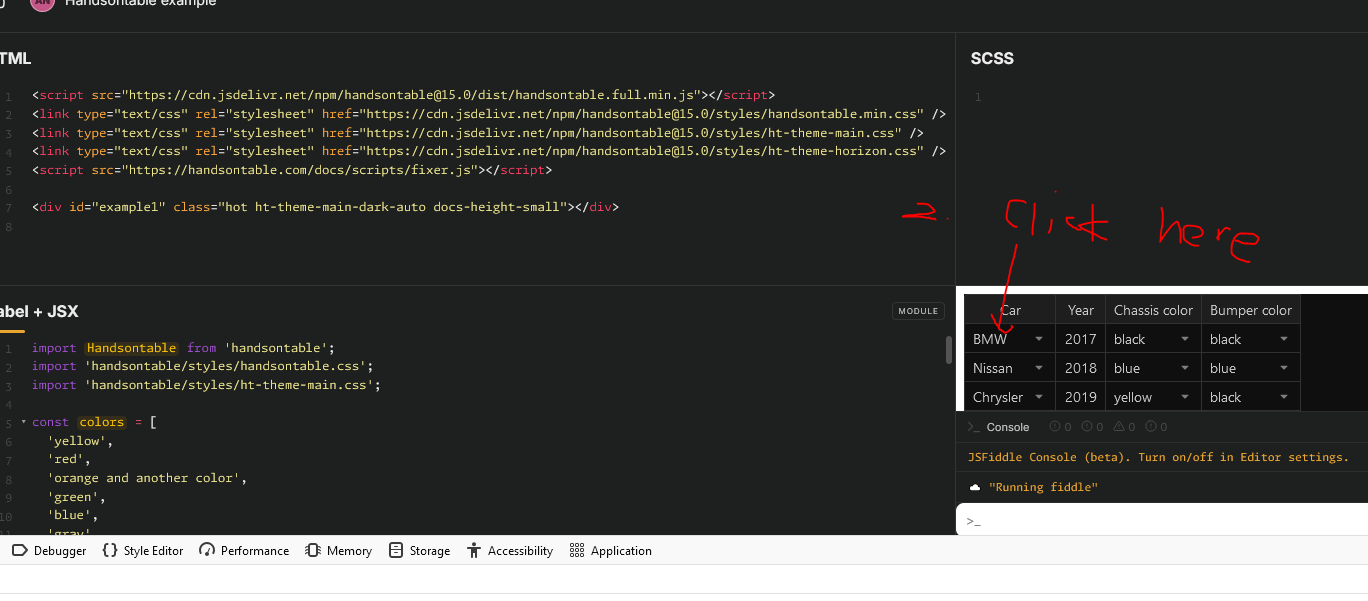Image resolution: width=1368 pixels, height=601 pixels.
Task: Click the fixer.js script line in HTML
Action: 292,170
